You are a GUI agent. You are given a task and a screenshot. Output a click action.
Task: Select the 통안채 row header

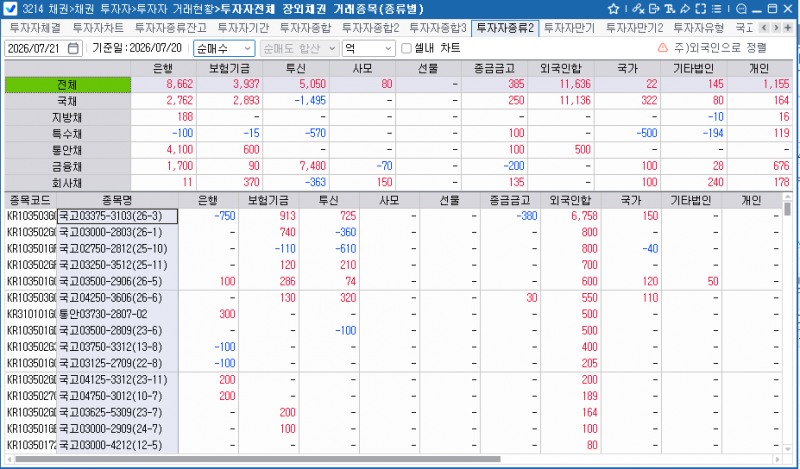pyautogui.click(x=67, y=150)
